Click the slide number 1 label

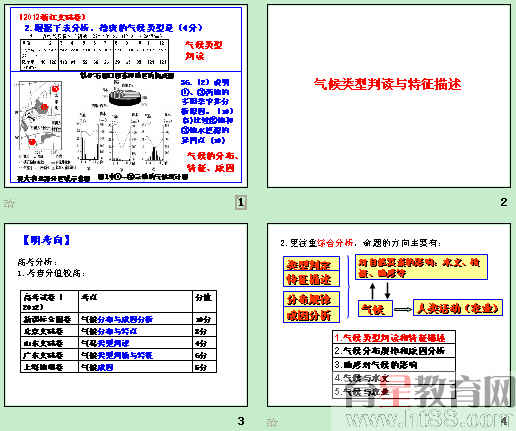[241, 202]
